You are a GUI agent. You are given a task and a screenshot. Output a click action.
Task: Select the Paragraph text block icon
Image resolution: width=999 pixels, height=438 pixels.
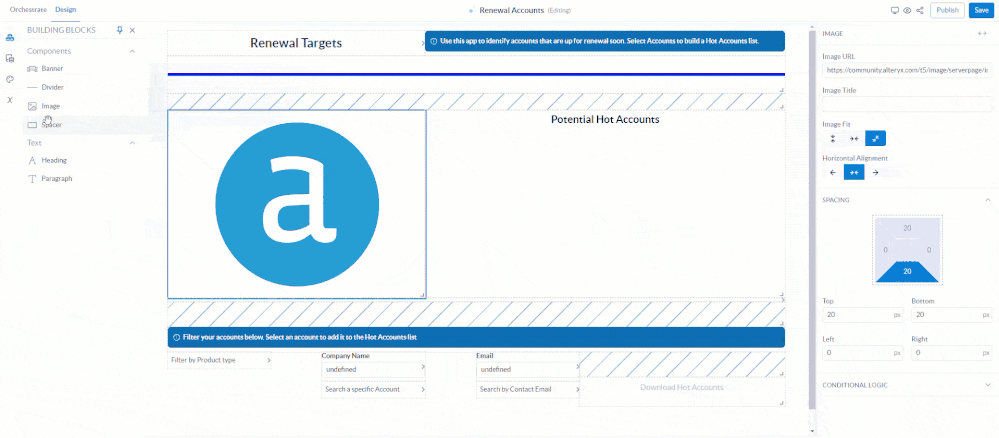coord(32,179)
